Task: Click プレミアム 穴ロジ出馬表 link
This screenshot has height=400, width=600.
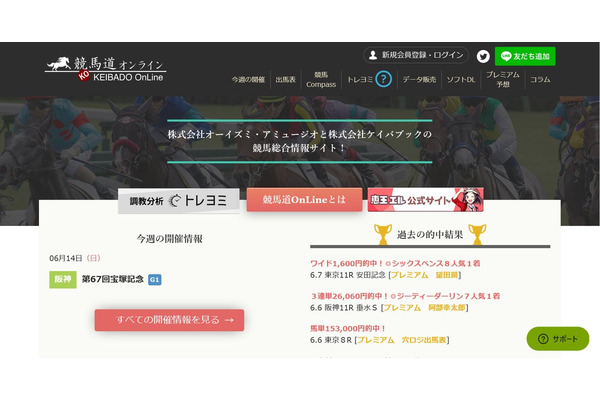Action: (402, 340)
